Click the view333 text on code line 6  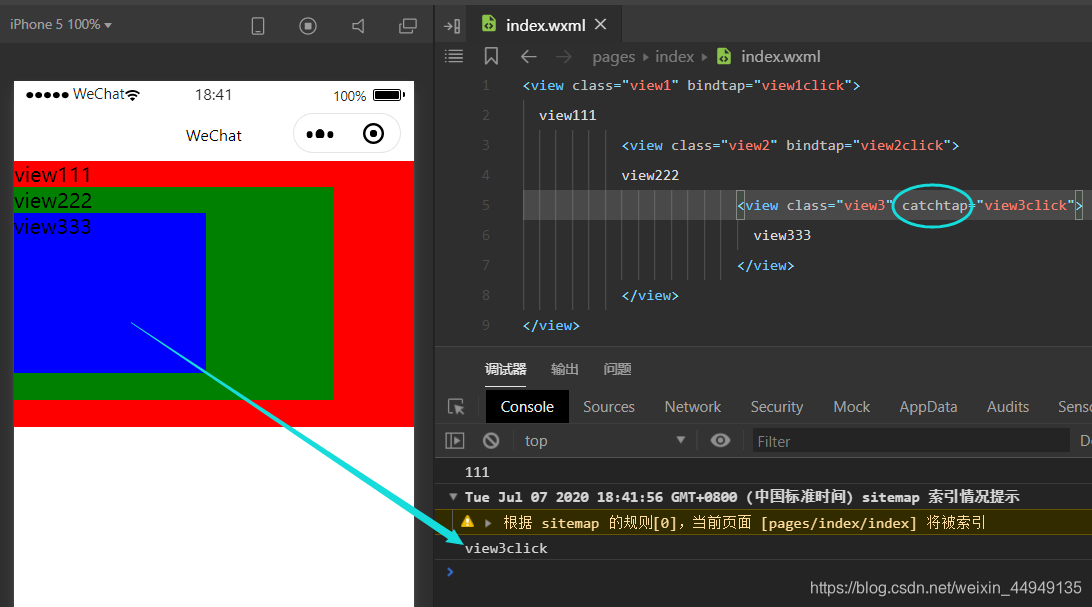coord(782,235)
